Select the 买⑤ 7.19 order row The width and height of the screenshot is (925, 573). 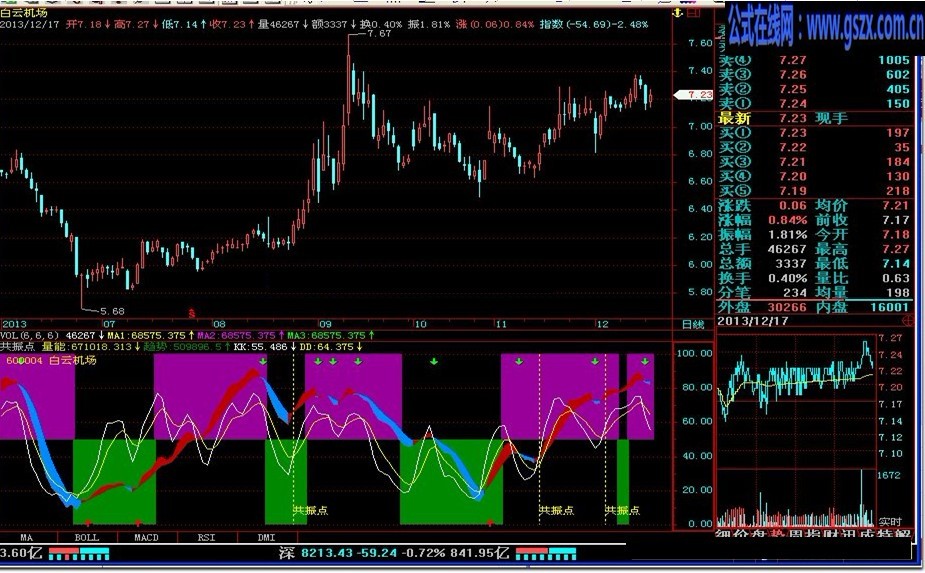click(814, 191)
